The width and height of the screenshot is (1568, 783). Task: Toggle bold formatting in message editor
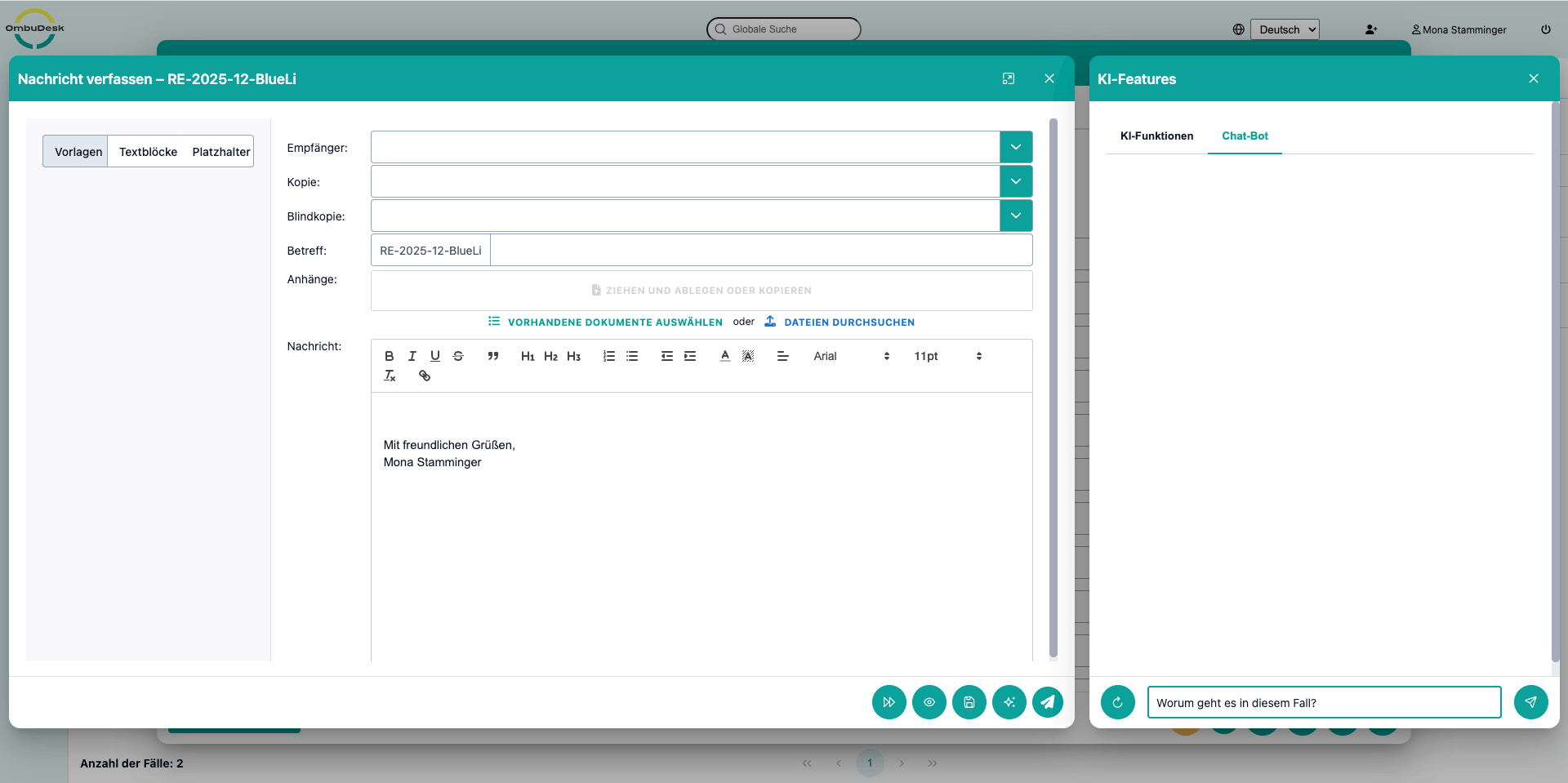(390, 356)
